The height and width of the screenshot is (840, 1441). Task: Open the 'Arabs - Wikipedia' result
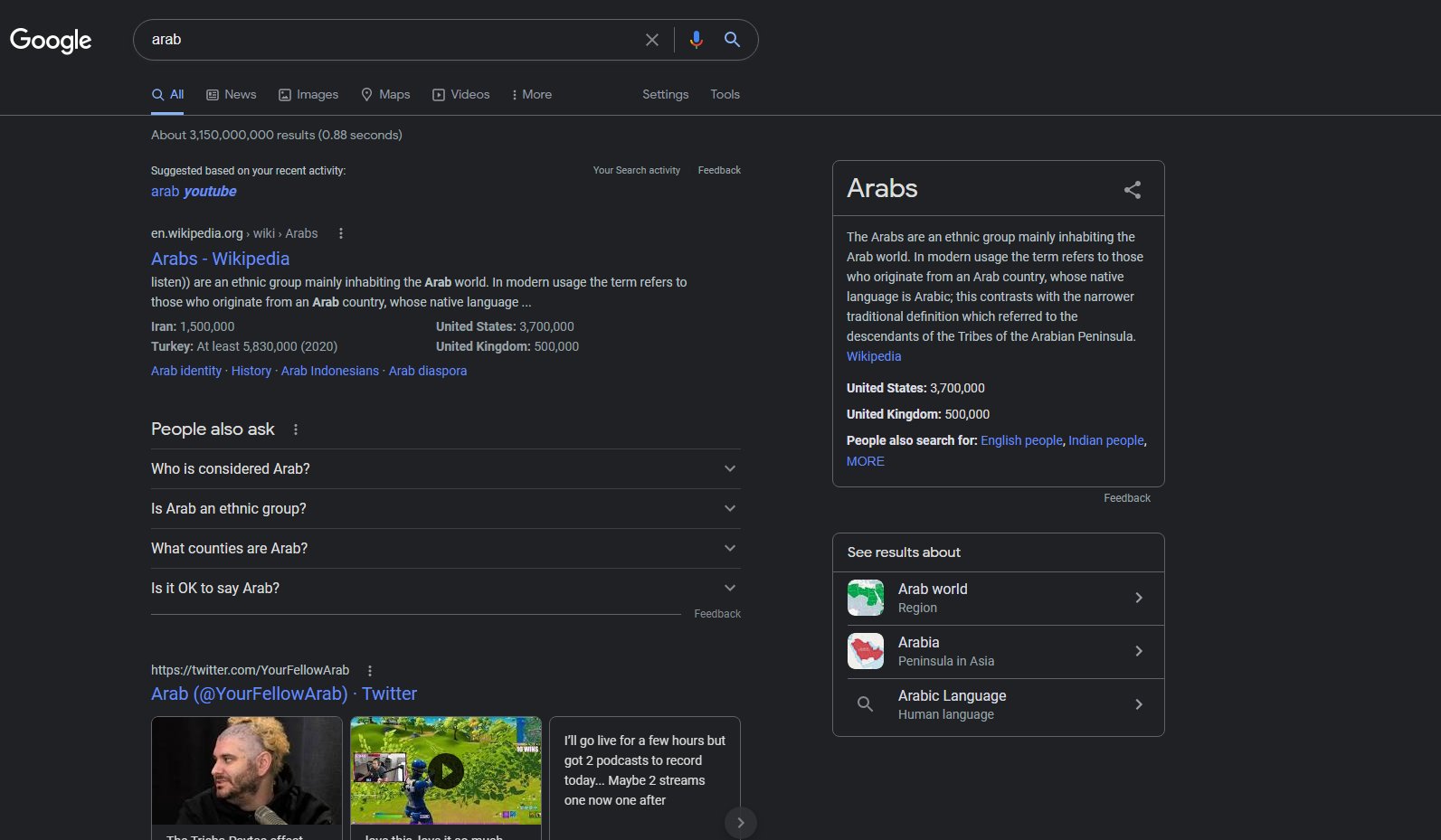[221, 259]
